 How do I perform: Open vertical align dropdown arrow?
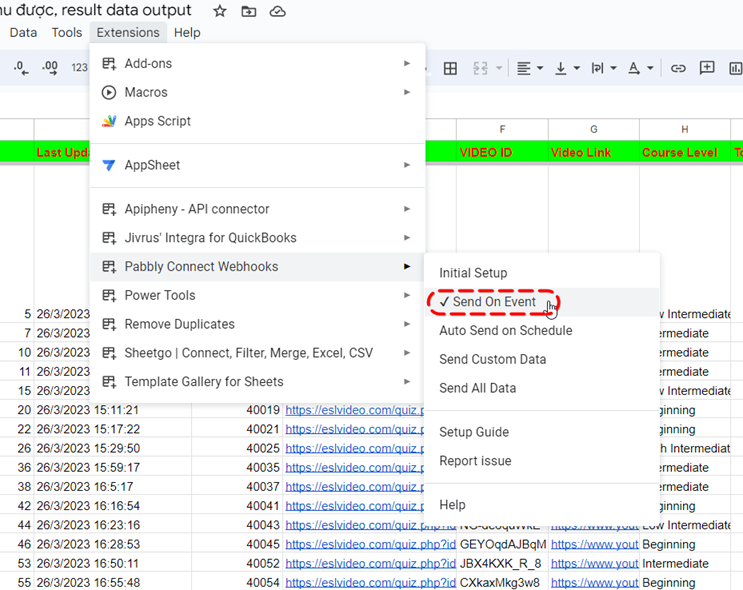pos(577,69)
